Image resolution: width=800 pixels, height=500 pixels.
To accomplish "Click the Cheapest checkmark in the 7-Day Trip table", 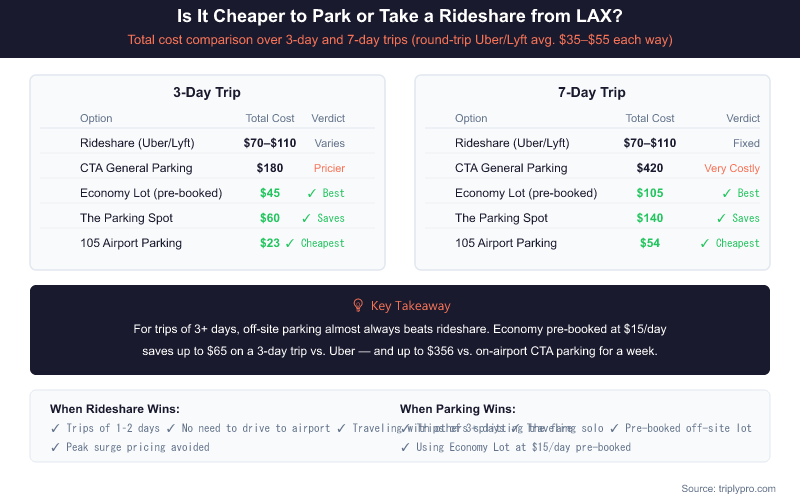I will pos(705,243).
